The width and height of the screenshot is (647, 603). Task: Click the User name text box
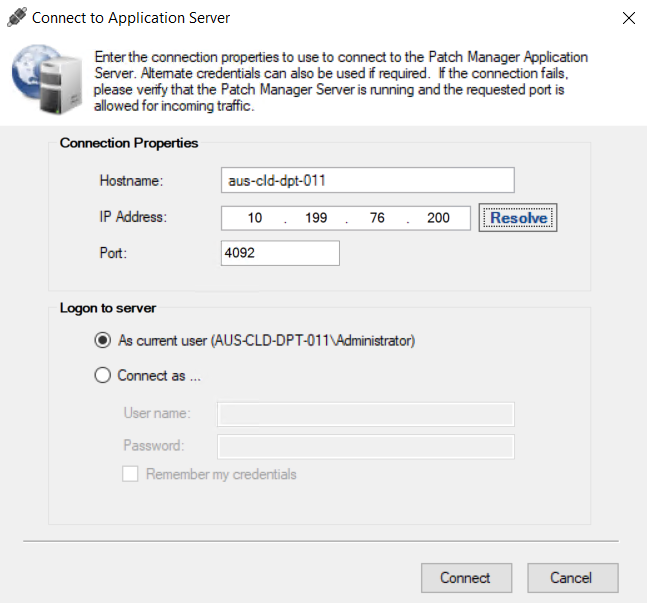coord(366,414)
